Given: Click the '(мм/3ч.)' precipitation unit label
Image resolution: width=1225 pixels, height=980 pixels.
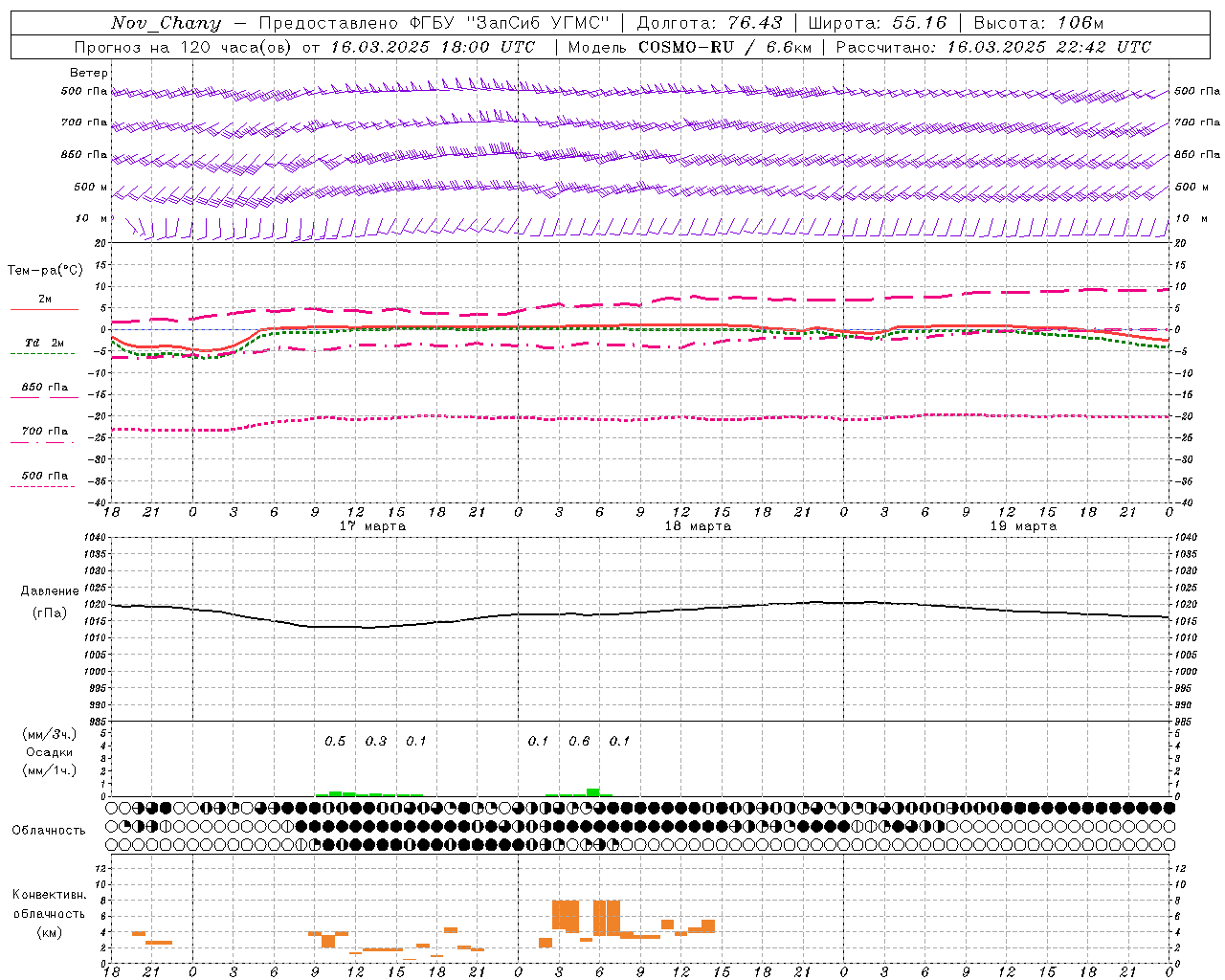Looking at the screenshot, I should pyautogui.click(x=50, y=734).
